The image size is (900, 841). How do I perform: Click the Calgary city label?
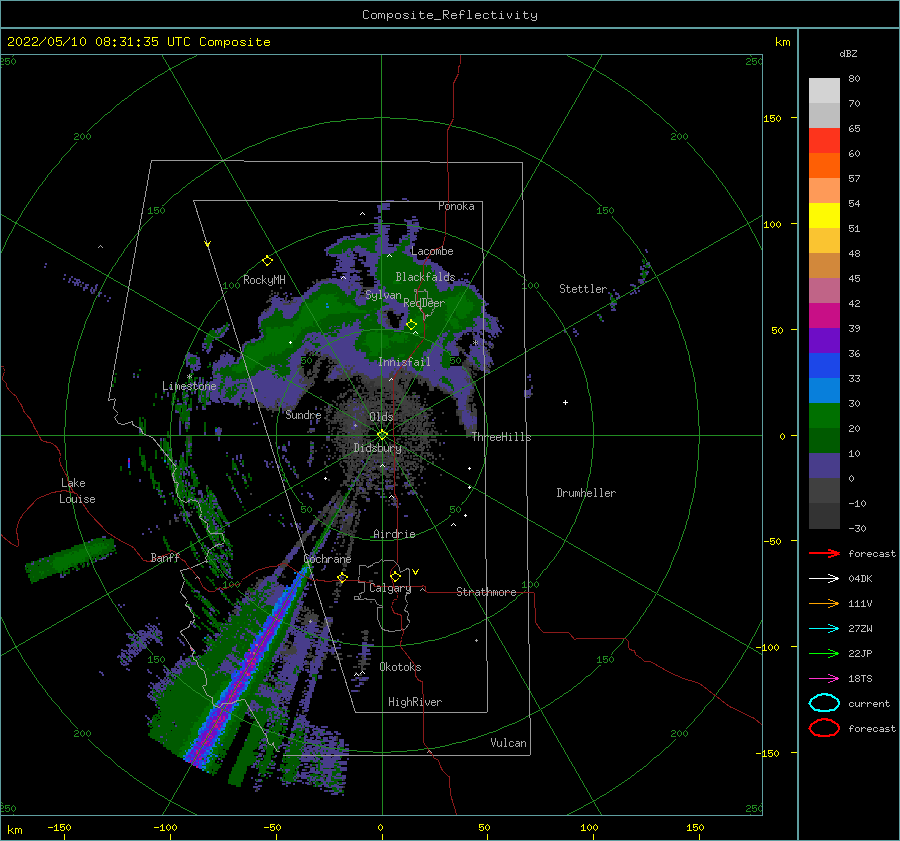(x=390, y=588)
